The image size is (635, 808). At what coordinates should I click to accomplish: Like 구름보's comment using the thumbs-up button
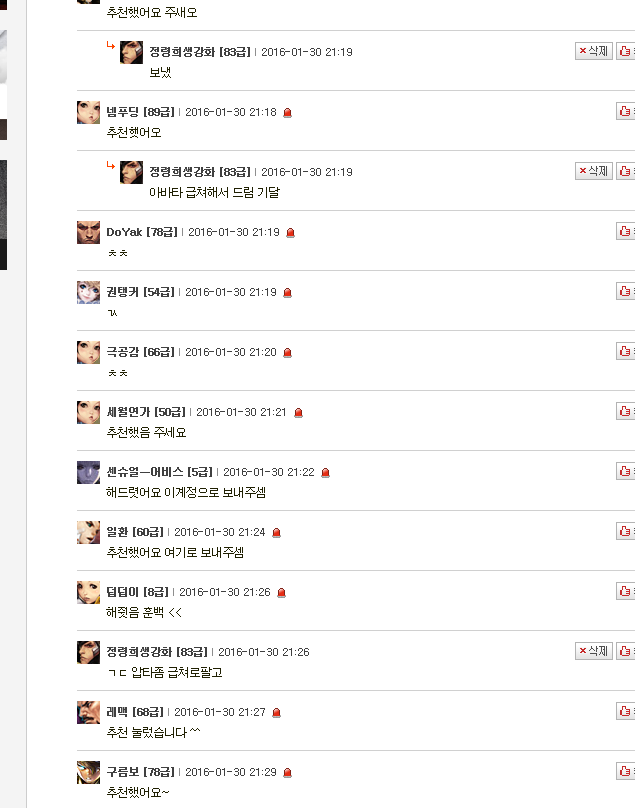[x=626, y=771]
